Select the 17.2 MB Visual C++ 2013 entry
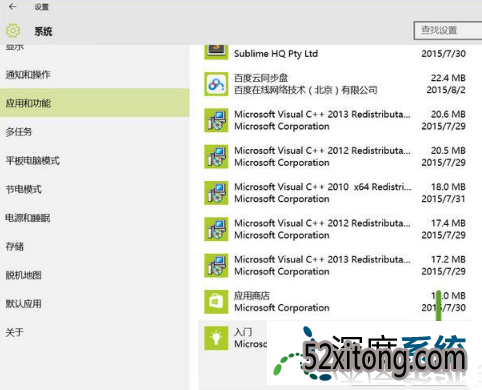 pos(335,266)
